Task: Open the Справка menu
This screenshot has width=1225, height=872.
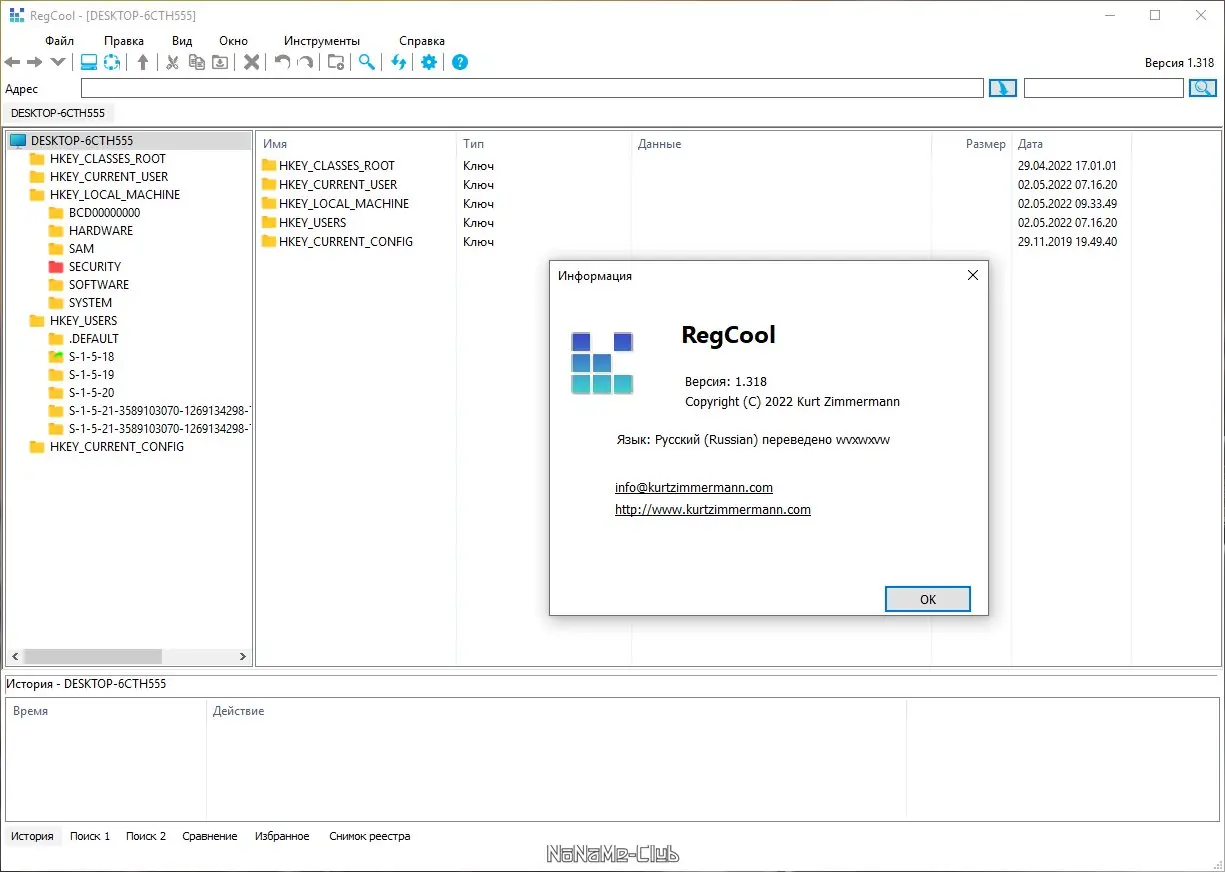Action: tap(422, 41)
